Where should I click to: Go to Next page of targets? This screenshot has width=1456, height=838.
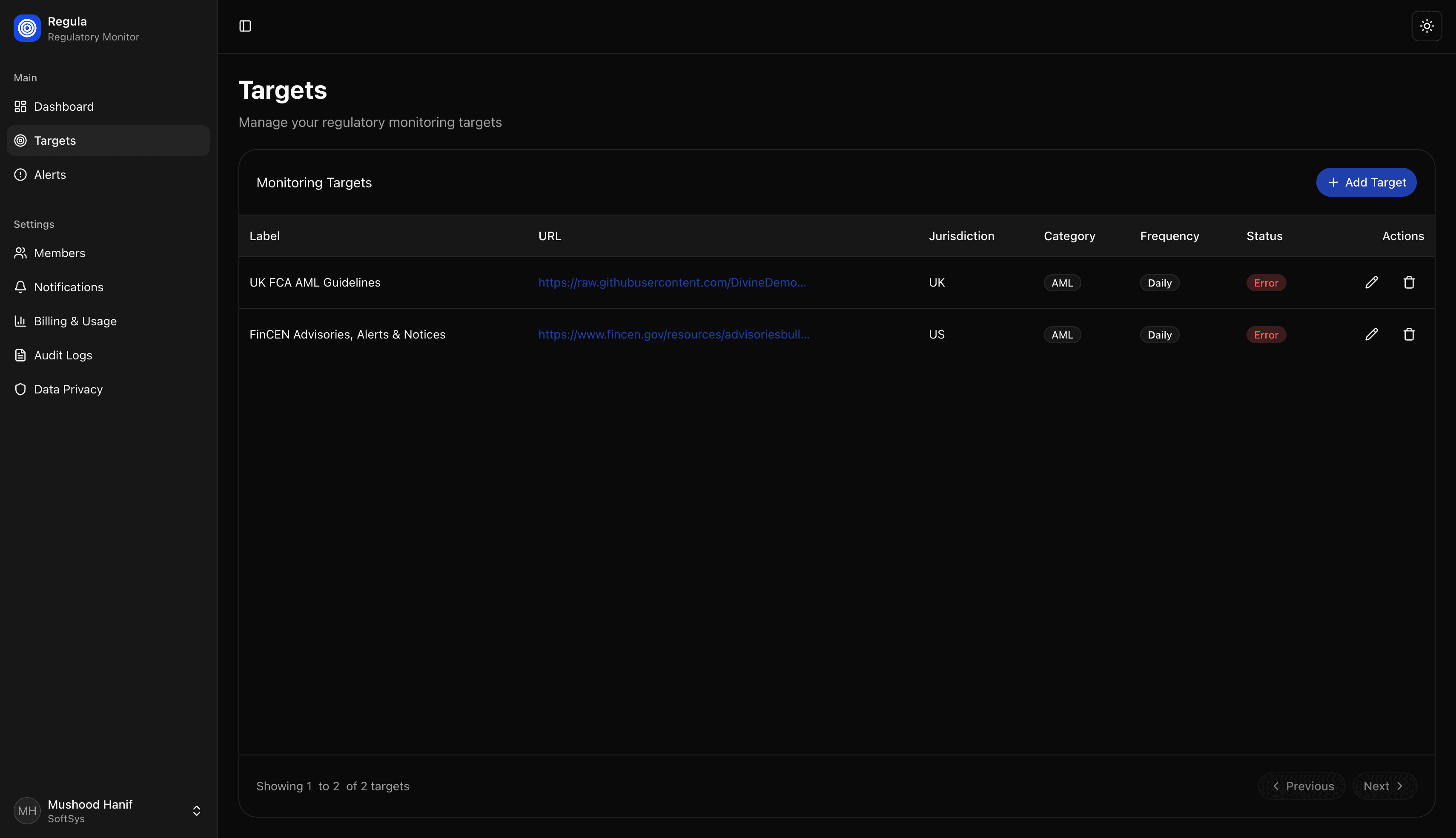[x=1384, y=786]
